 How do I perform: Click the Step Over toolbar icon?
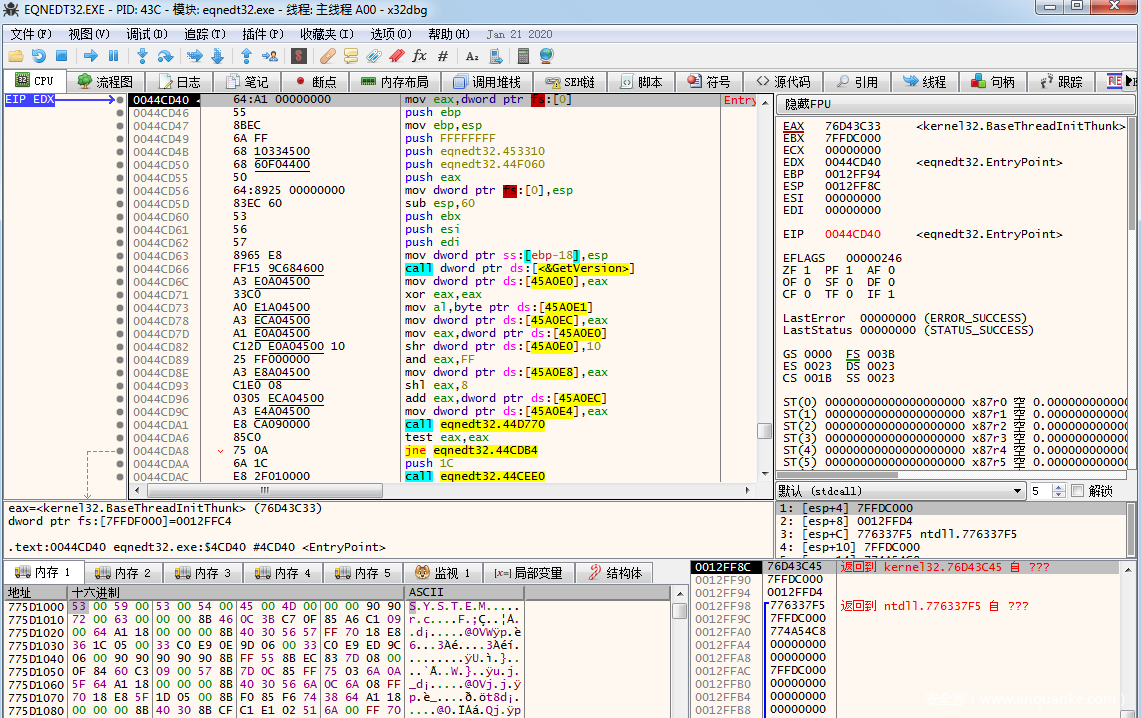pyautogui.click(x=165, y=56)
